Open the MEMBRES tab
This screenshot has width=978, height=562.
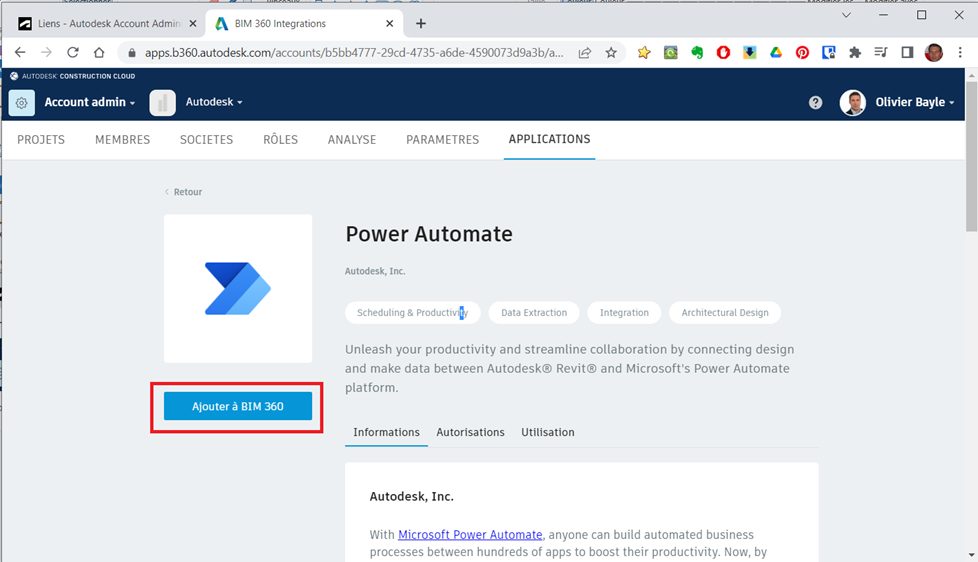(123, 140)
